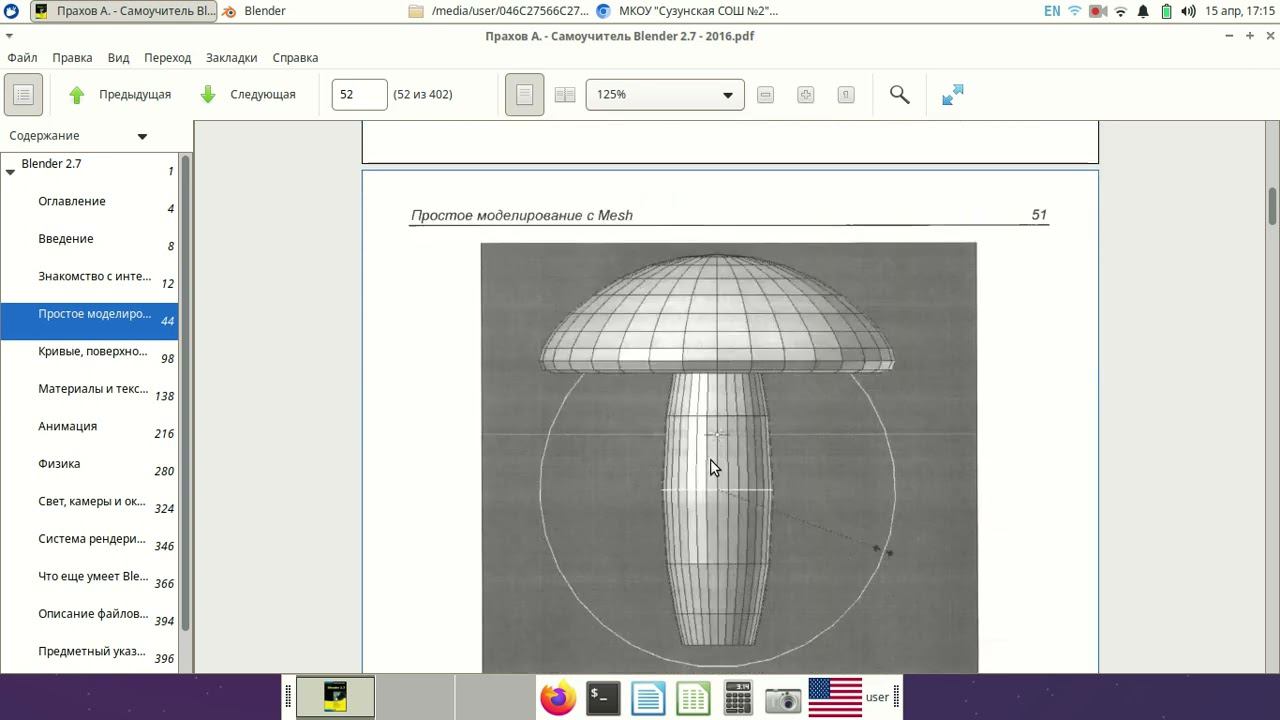The height and width of the screenshot is (720, 1280).
Task: Open the terminal from the dock
Action: point(603,697)
